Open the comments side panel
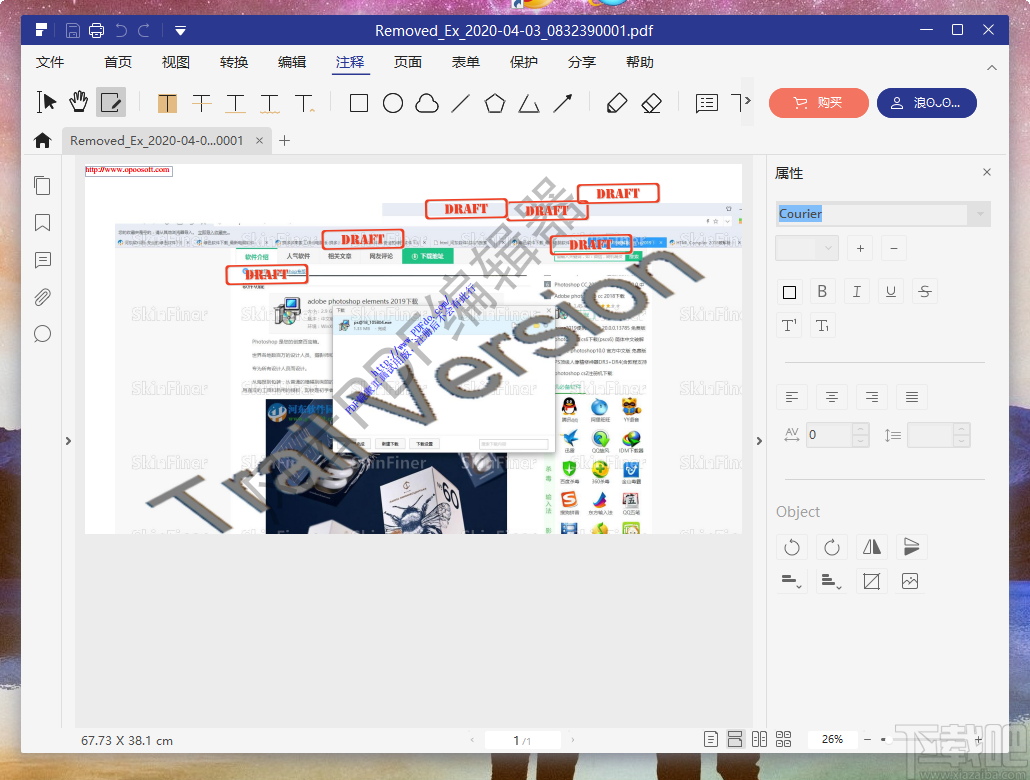The width and height of the screenshot is (1030, 780). click(42, 260)
